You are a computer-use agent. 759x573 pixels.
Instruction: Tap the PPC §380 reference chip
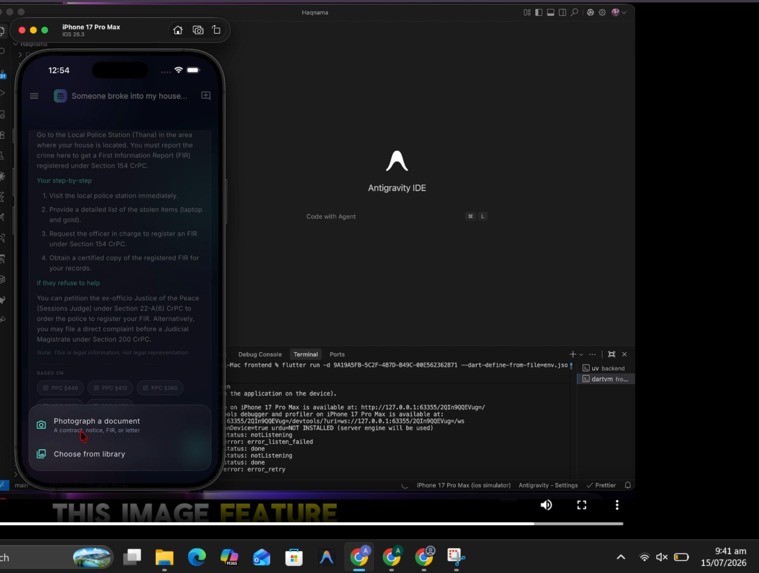160,388
